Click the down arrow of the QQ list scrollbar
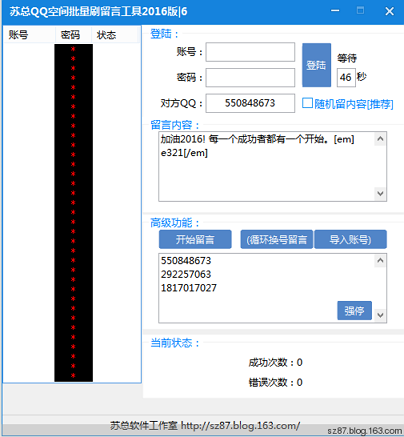 click(x=380, y=315)
